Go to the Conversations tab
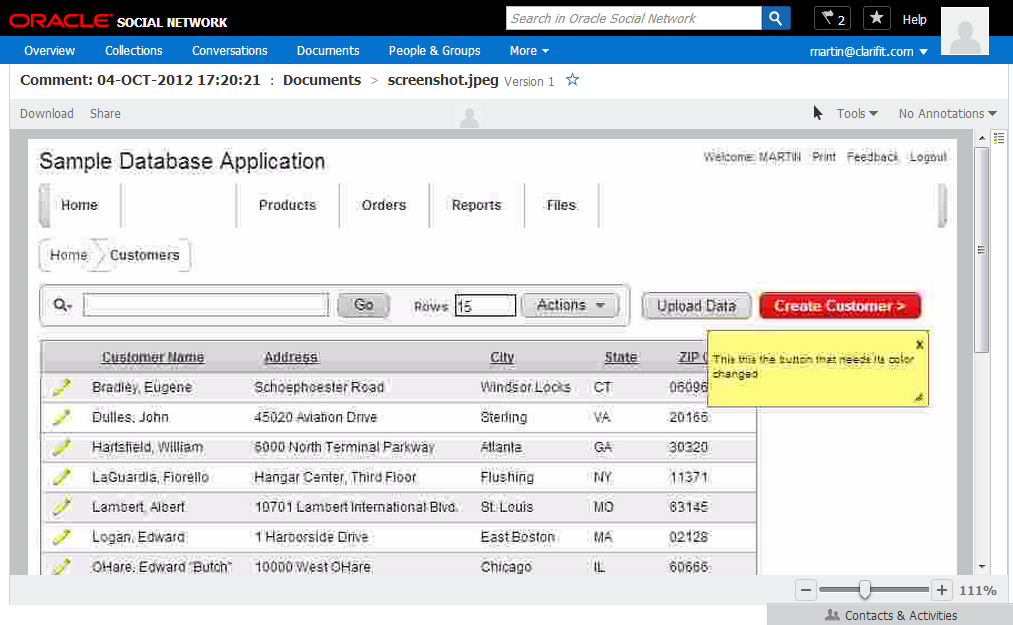Viewport: 1013px width, 625px height. point(230,51)
